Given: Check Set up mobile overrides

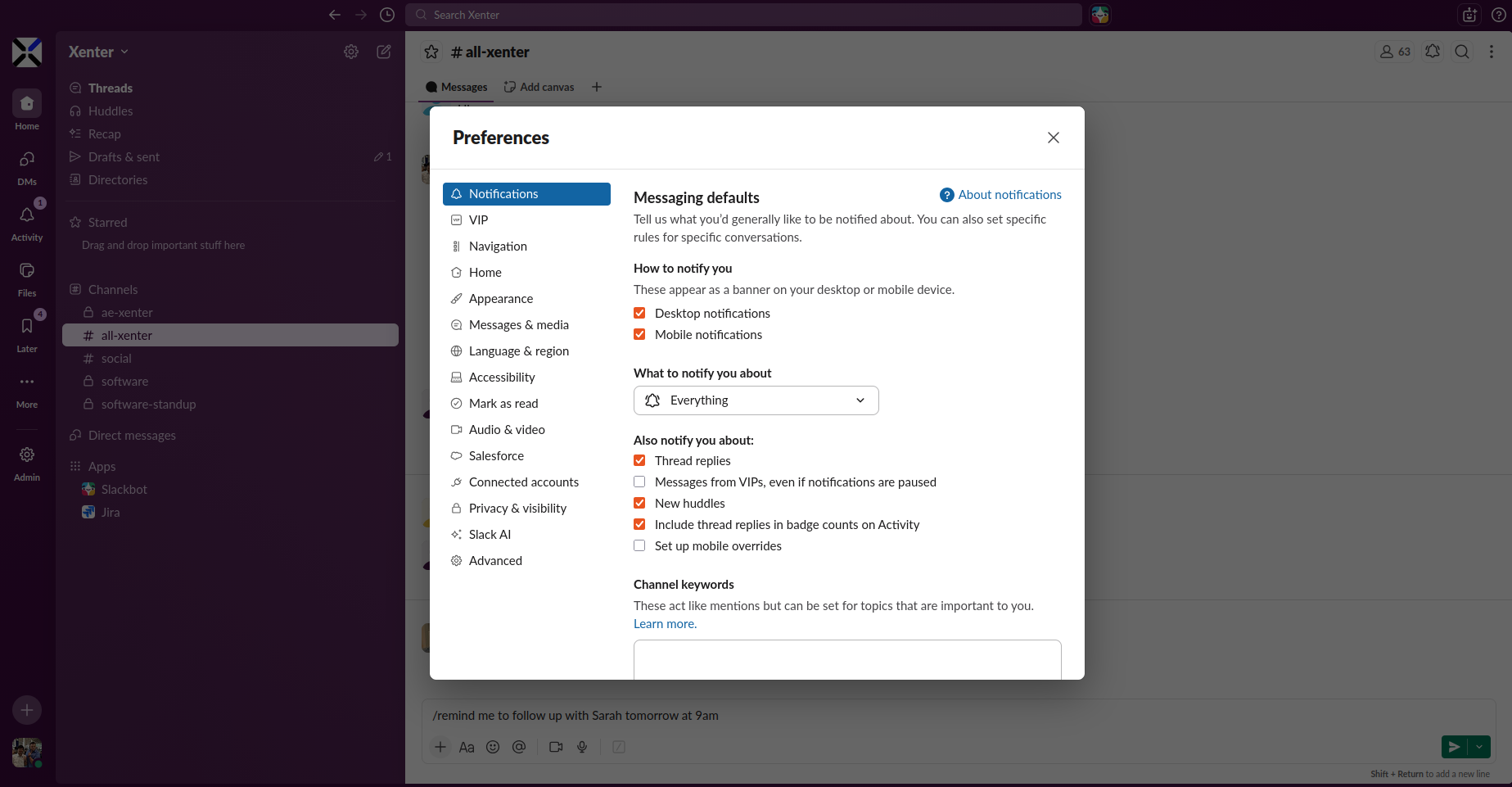Looking at the screenshot, I should pos(639,545).
